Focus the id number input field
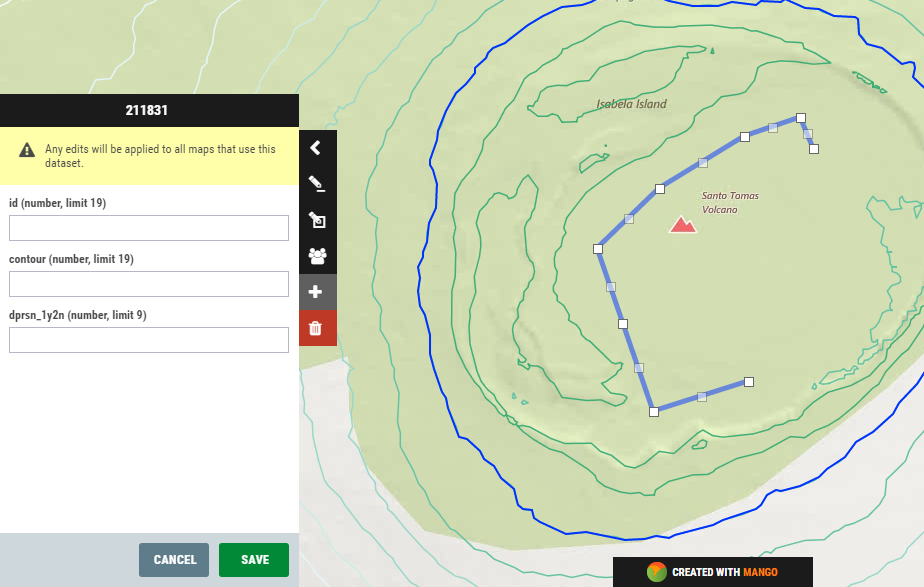This screenshot has height=587, width=924. pos(148,228)
